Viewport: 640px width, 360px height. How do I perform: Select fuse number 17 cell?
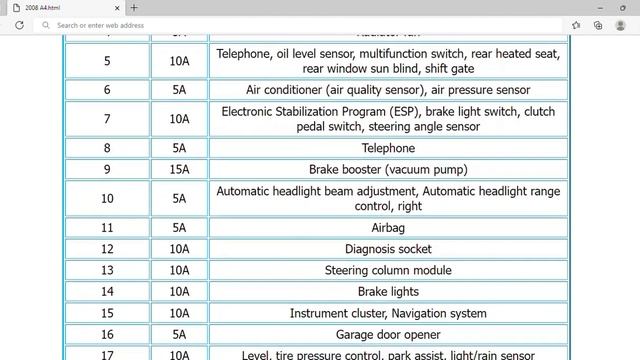(107, 354)
